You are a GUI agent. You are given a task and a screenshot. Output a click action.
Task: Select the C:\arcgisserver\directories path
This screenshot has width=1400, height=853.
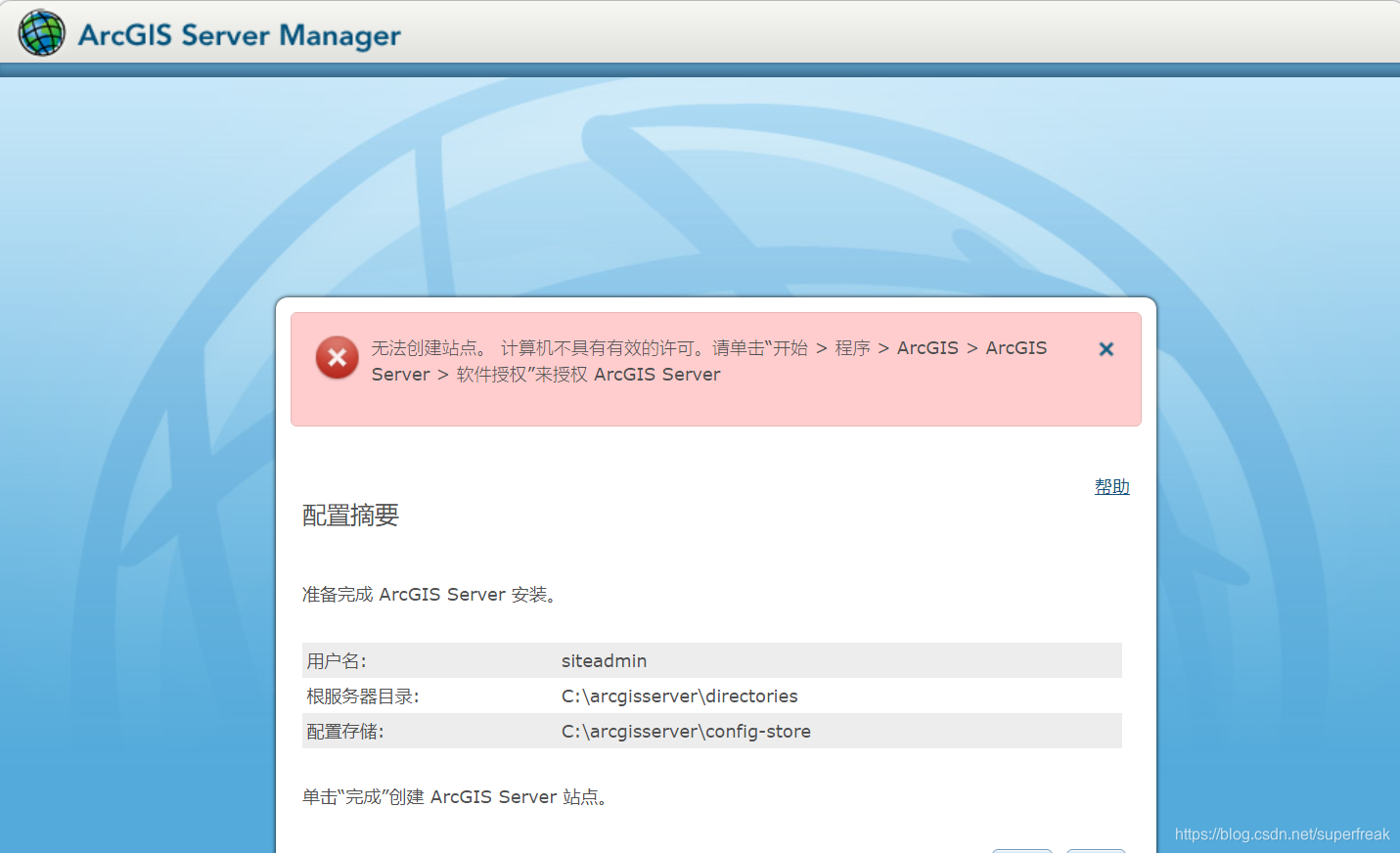679,696
